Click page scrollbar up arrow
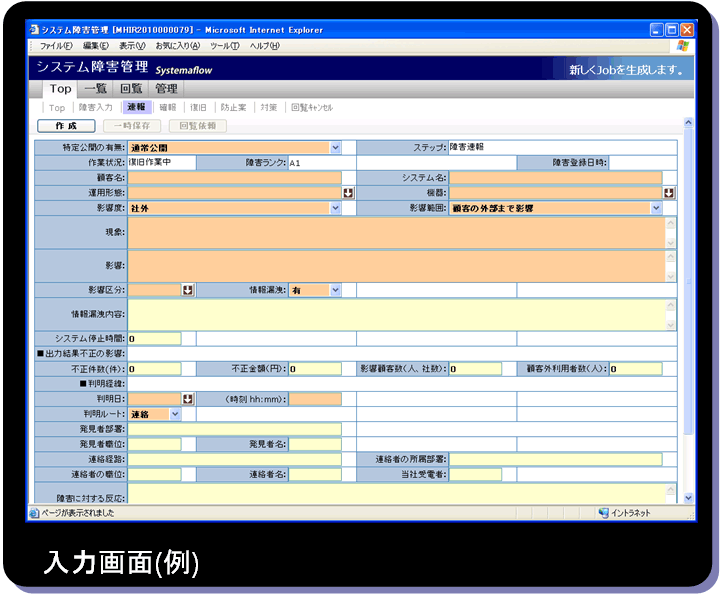 (x=688, y=122)
